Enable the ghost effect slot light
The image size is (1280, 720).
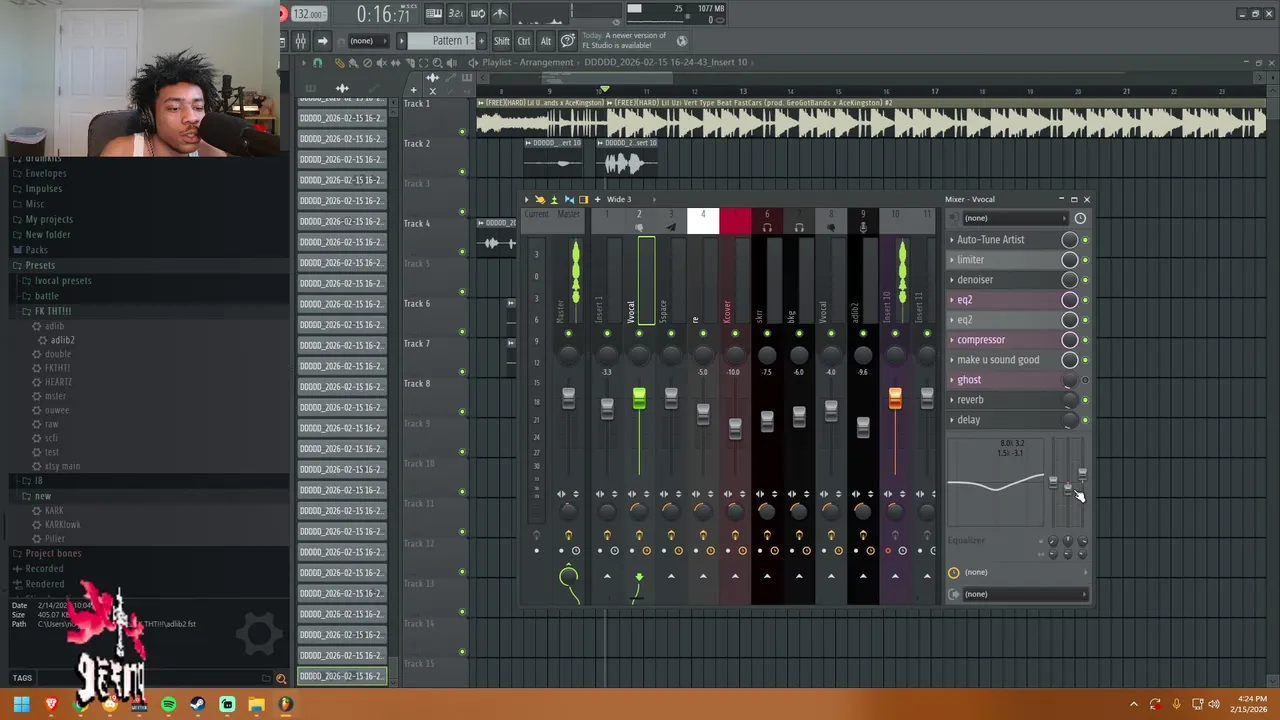tap(1085, 380)
